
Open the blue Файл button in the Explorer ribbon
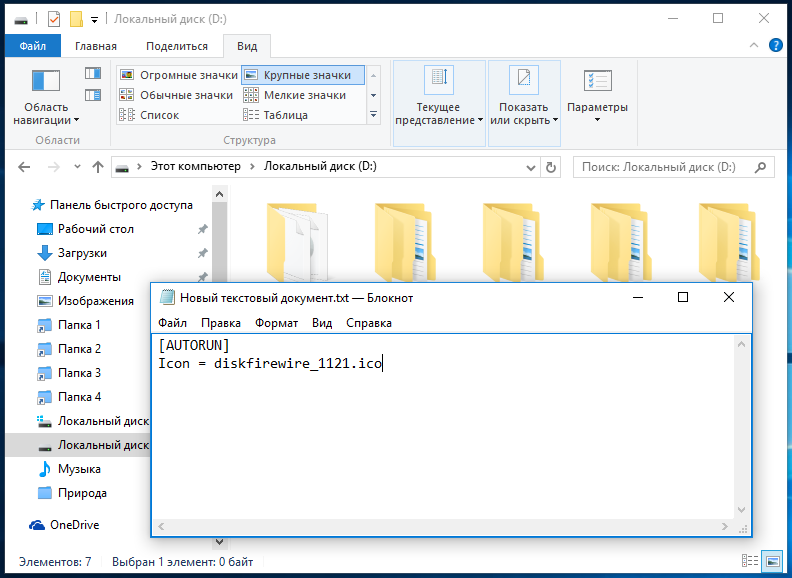pos(32,46)
